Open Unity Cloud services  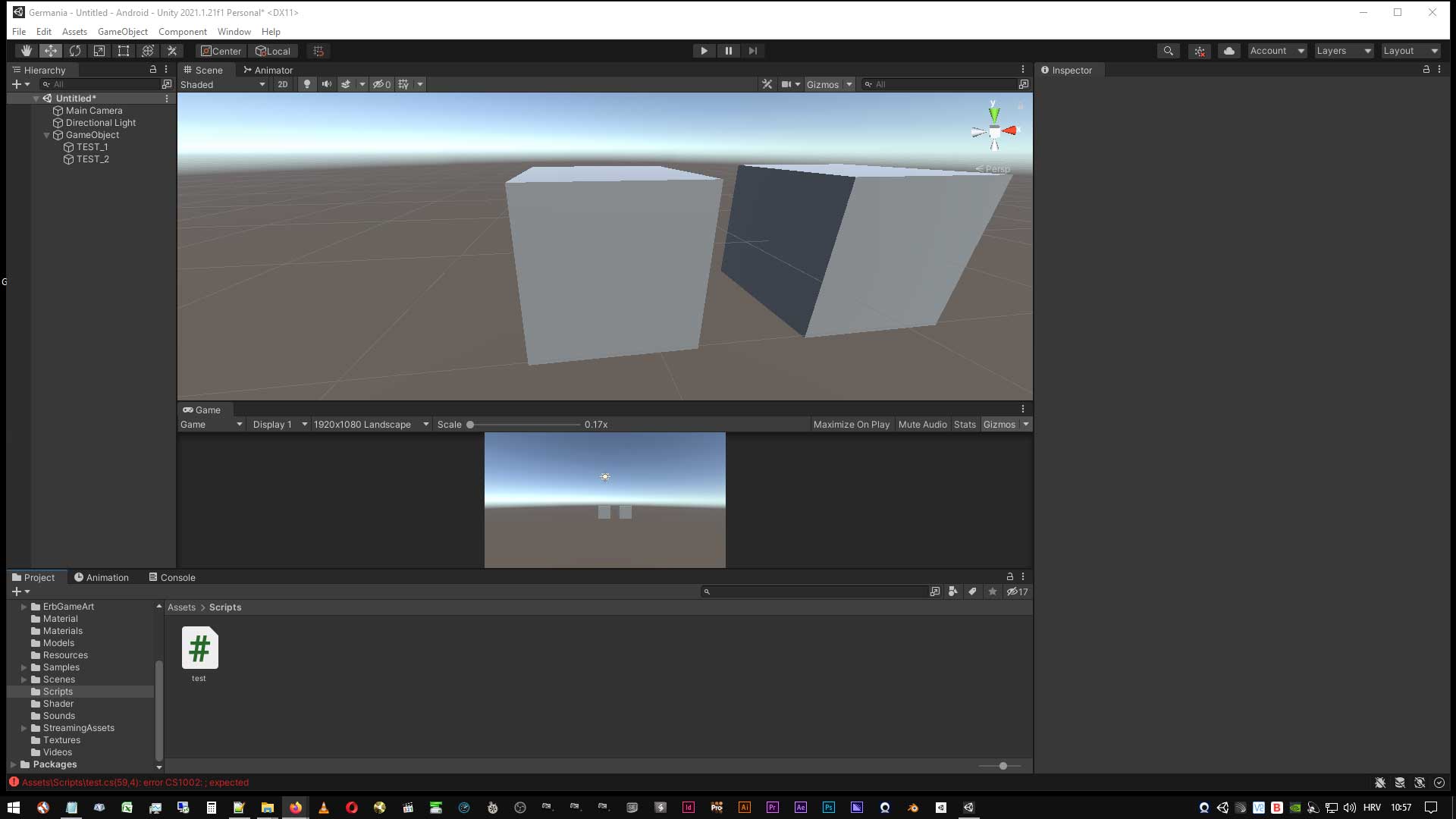point(1228,51)
